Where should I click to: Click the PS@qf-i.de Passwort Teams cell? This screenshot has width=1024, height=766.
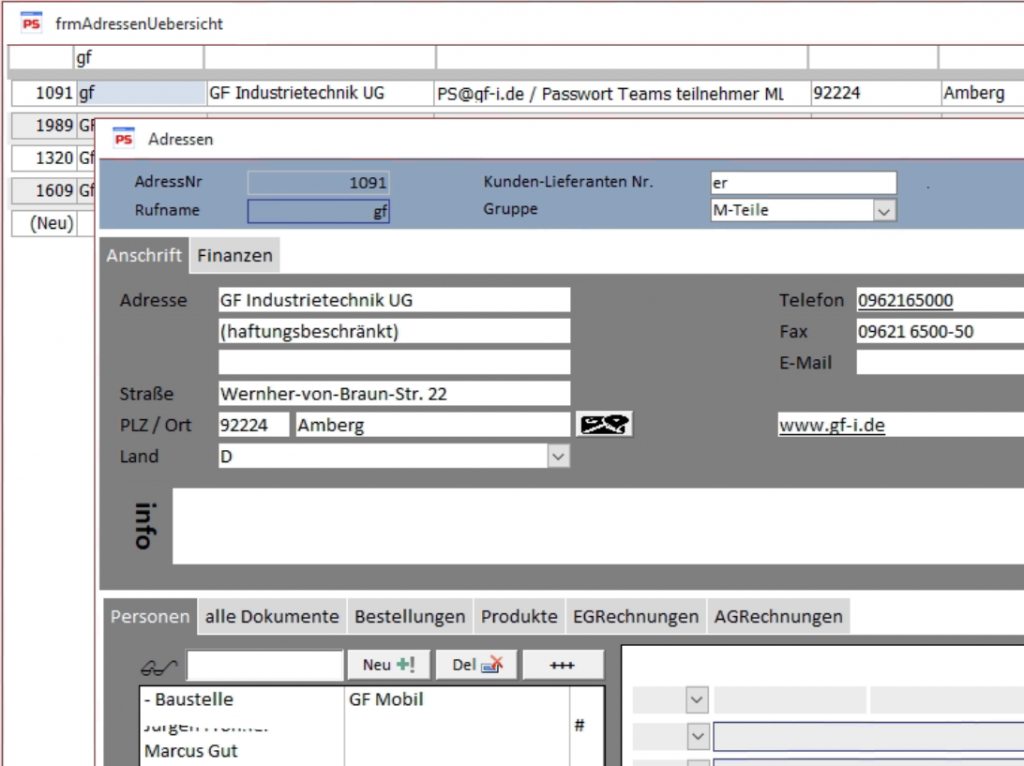pyautogui.click(x=622, y=93)
